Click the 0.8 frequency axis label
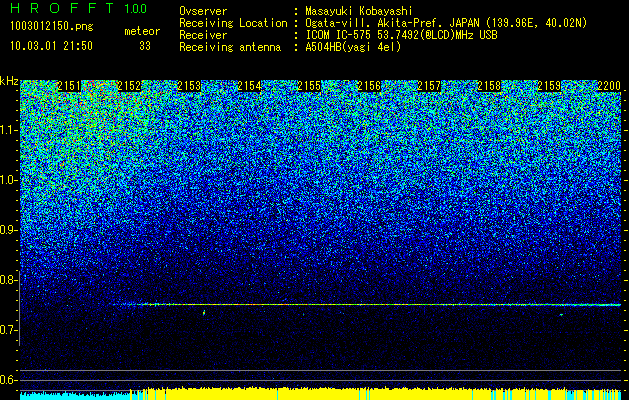Viewport: 629px width, 400px height. pos(8,280)
